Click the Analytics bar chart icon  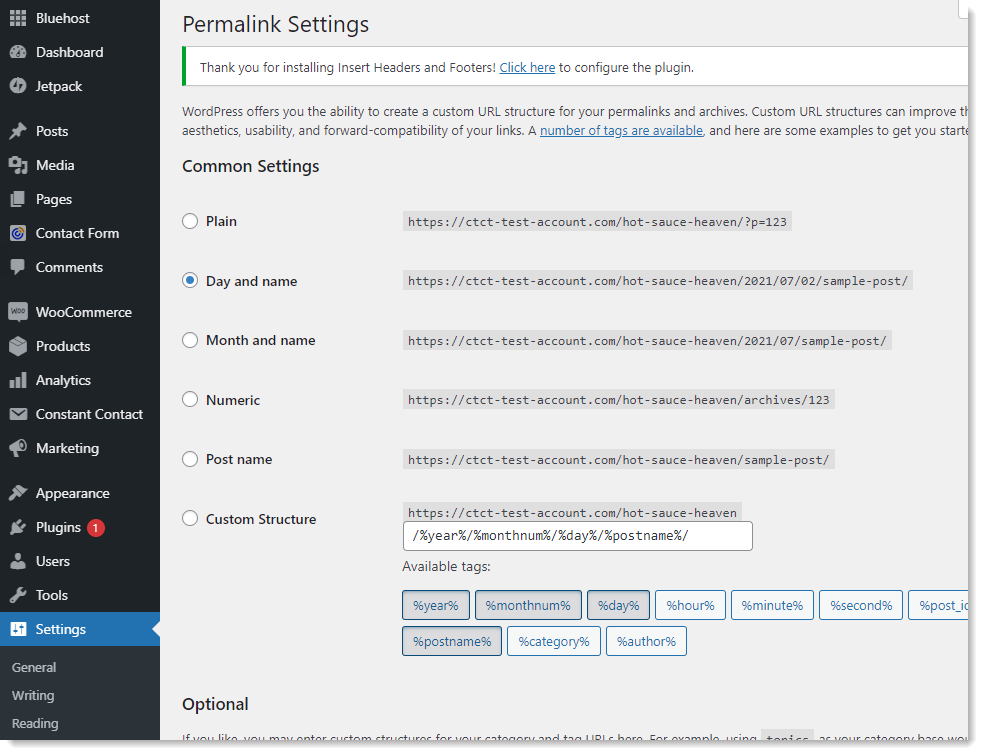click(x=18, y=380)
